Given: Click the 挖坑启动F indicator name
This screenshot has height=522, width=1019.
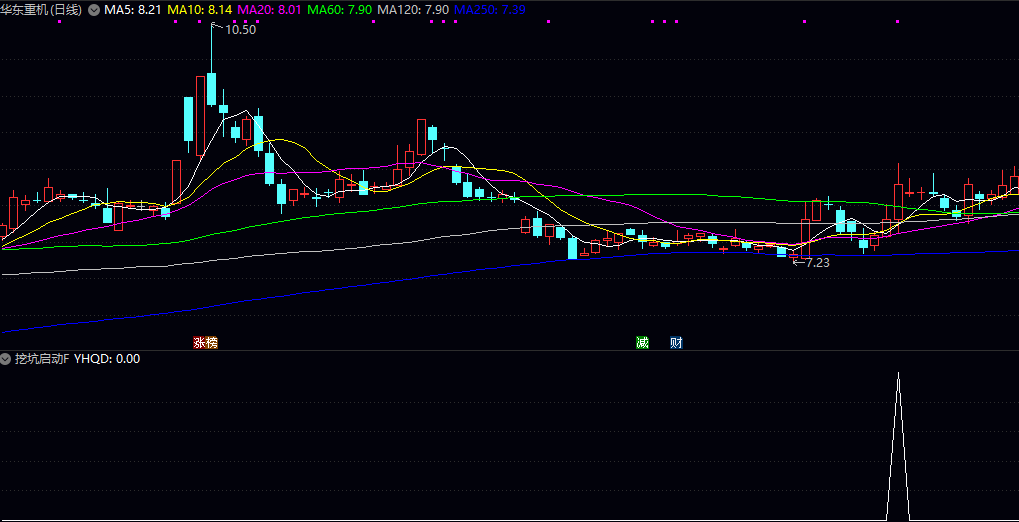Looking at the screenshot, I should pyautogui.click(x=41, y=358).
